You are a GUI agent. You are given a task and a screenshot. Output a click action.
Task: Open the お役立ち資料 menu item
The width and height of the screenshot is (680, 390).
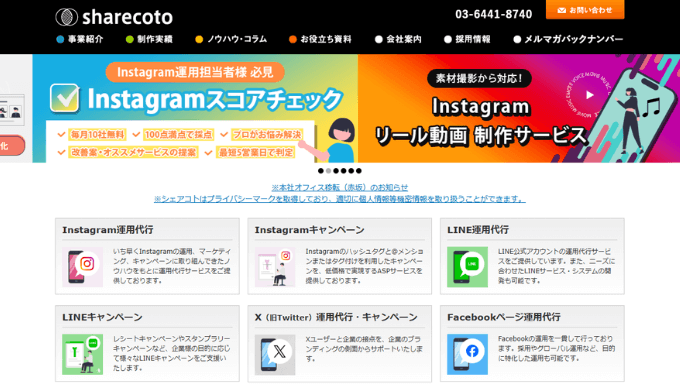320,39
